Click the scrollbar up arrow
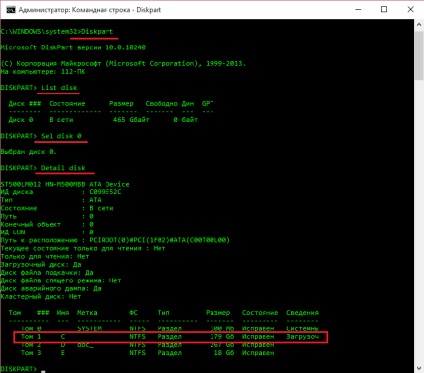 (419, 25)
